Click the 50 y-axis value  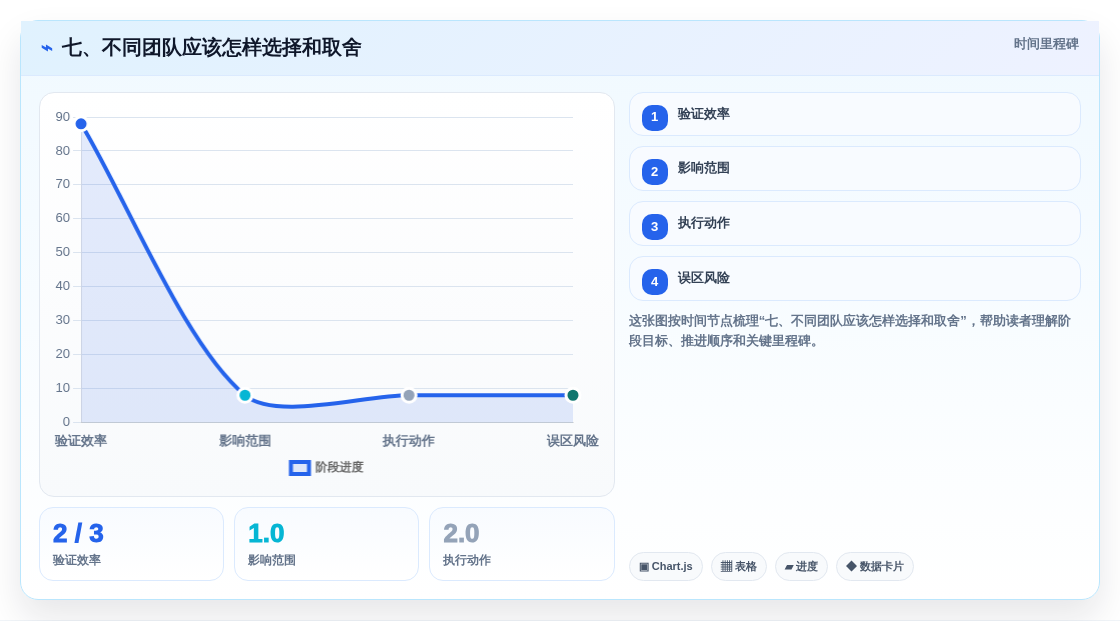[x=63, y=252]
